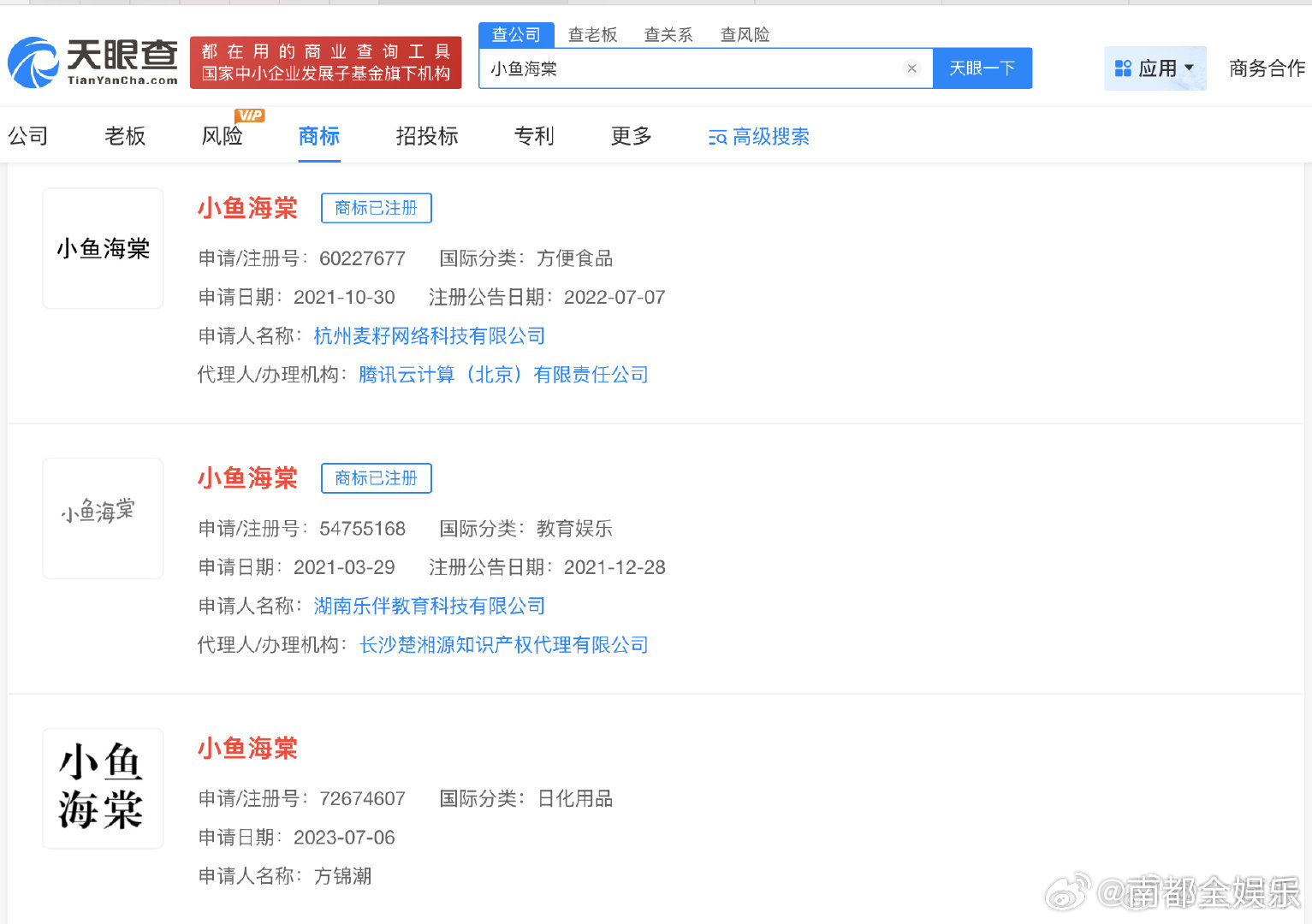Viewport: 1312px width, 924px height.
Task: Open the 小鱼海棠 title of the 日化用品 result
Action: 247,749
